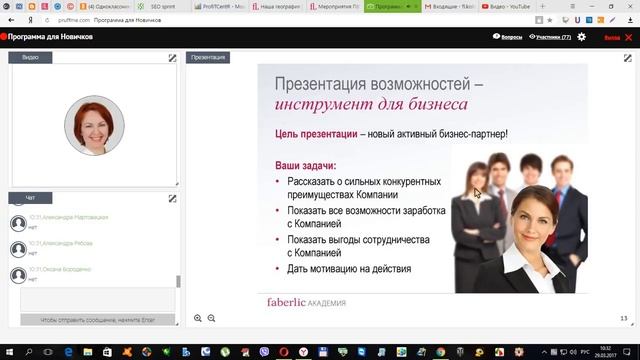This screenshot has width=640, height=360.
Task: Open the Yandex browser hamburger menu
Action: tap(573, 6)
